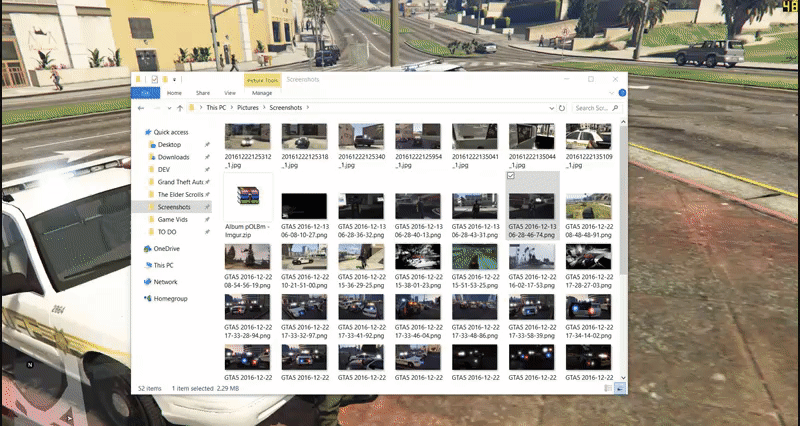Go back with the Back arrow
The width and height of the screenshot is (800, 426).
pyautogui.click(x=141, y=108)
